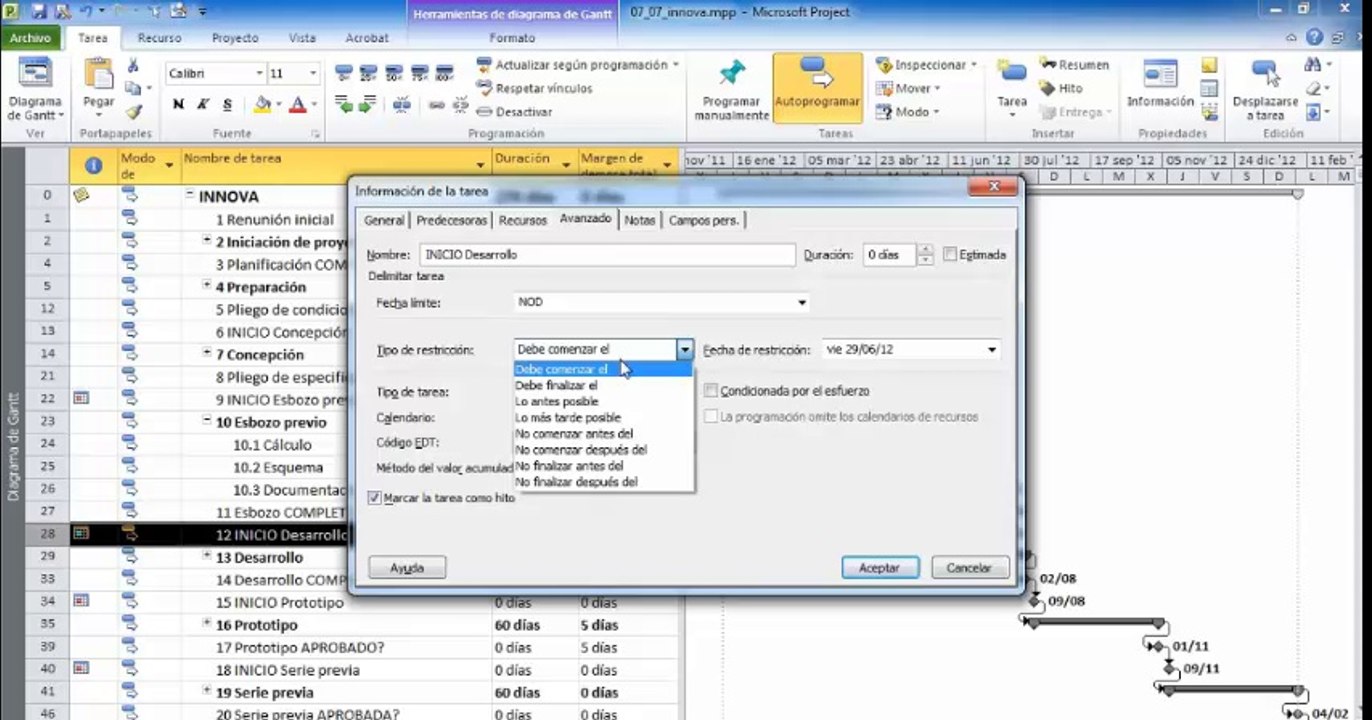Open the fill color bucket swatch
Screen dimensions: 1372x720
click(262, 104)
